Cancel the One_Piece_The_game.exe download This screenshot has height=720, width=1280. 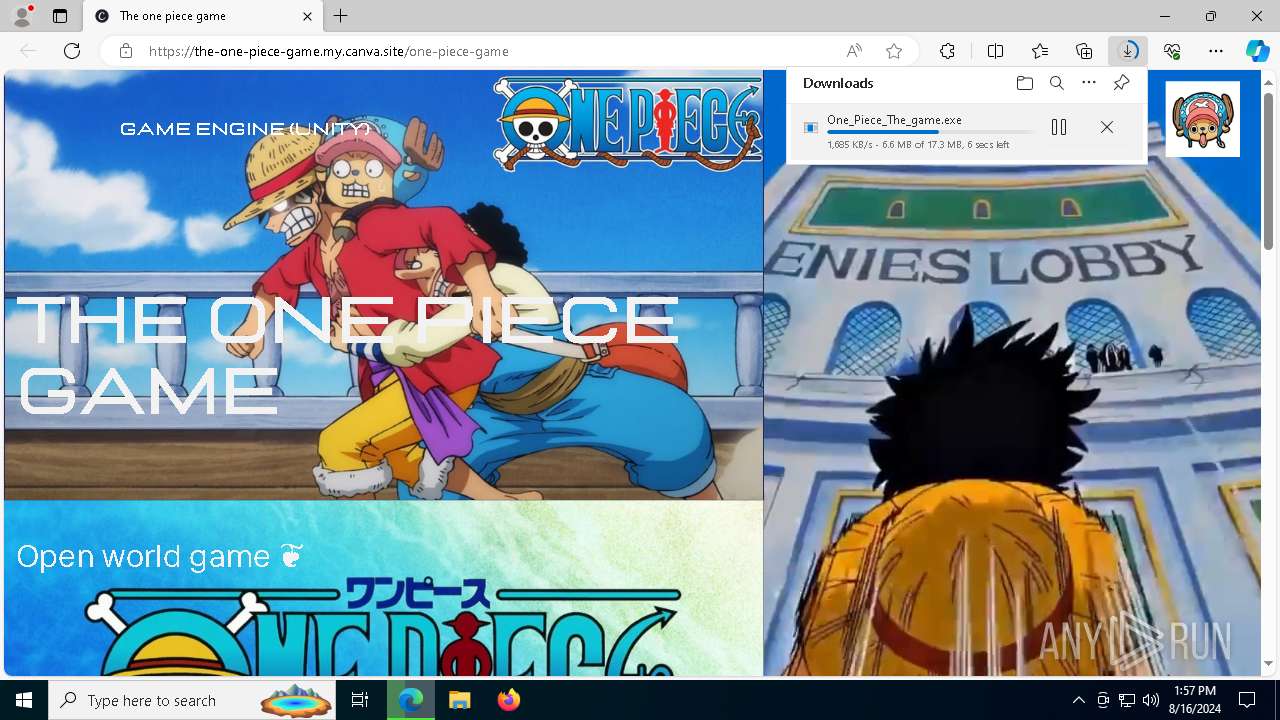tap(1107, 127)
